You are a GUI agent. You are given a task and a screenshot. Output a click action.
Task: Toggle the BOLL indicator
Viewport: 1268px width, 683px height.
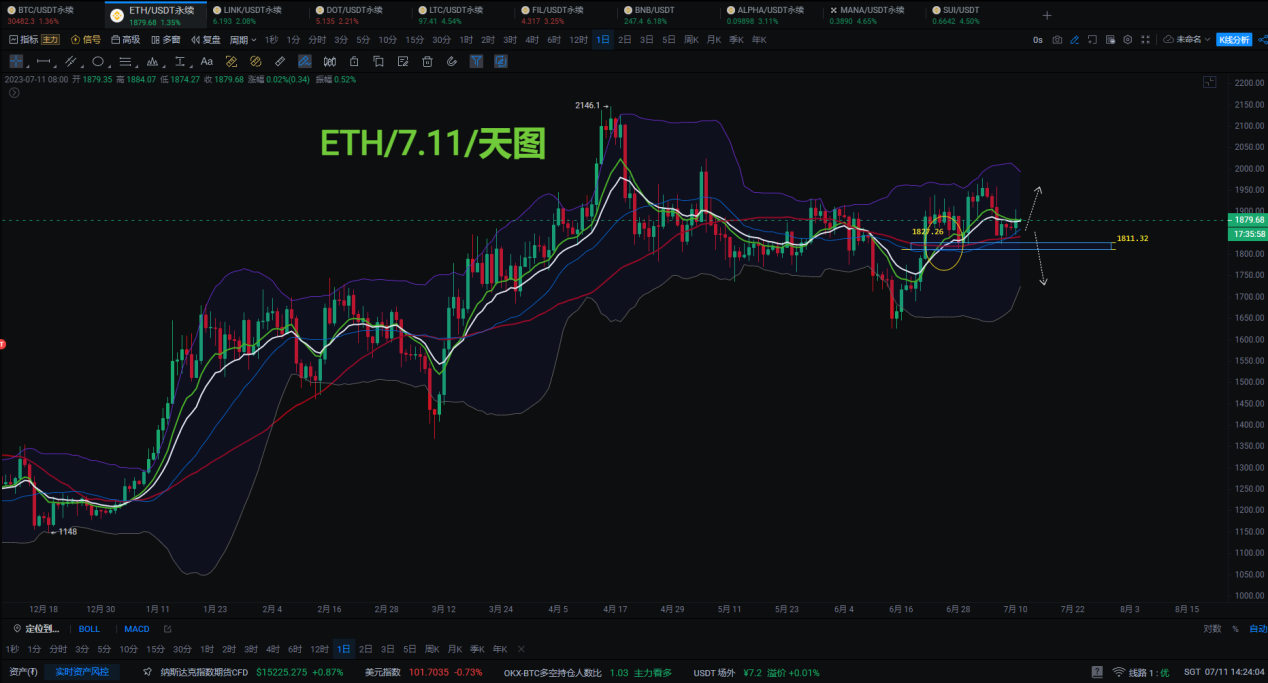pos(90,629)
